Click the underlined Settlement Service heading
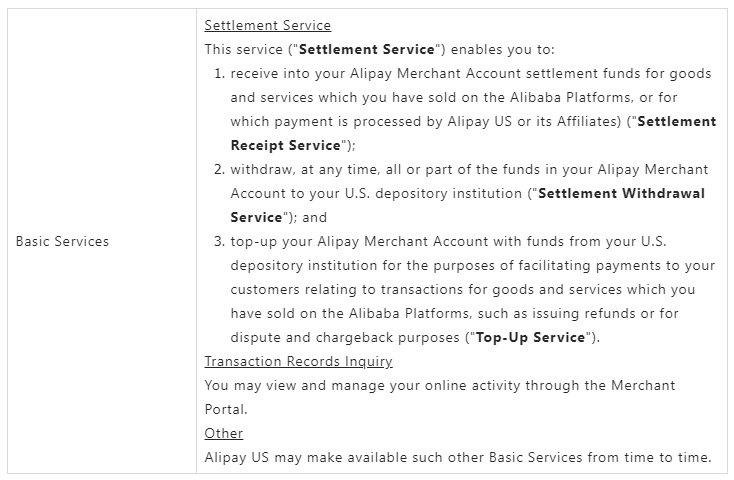Screen dimensions: 734x480 [267, 25]
